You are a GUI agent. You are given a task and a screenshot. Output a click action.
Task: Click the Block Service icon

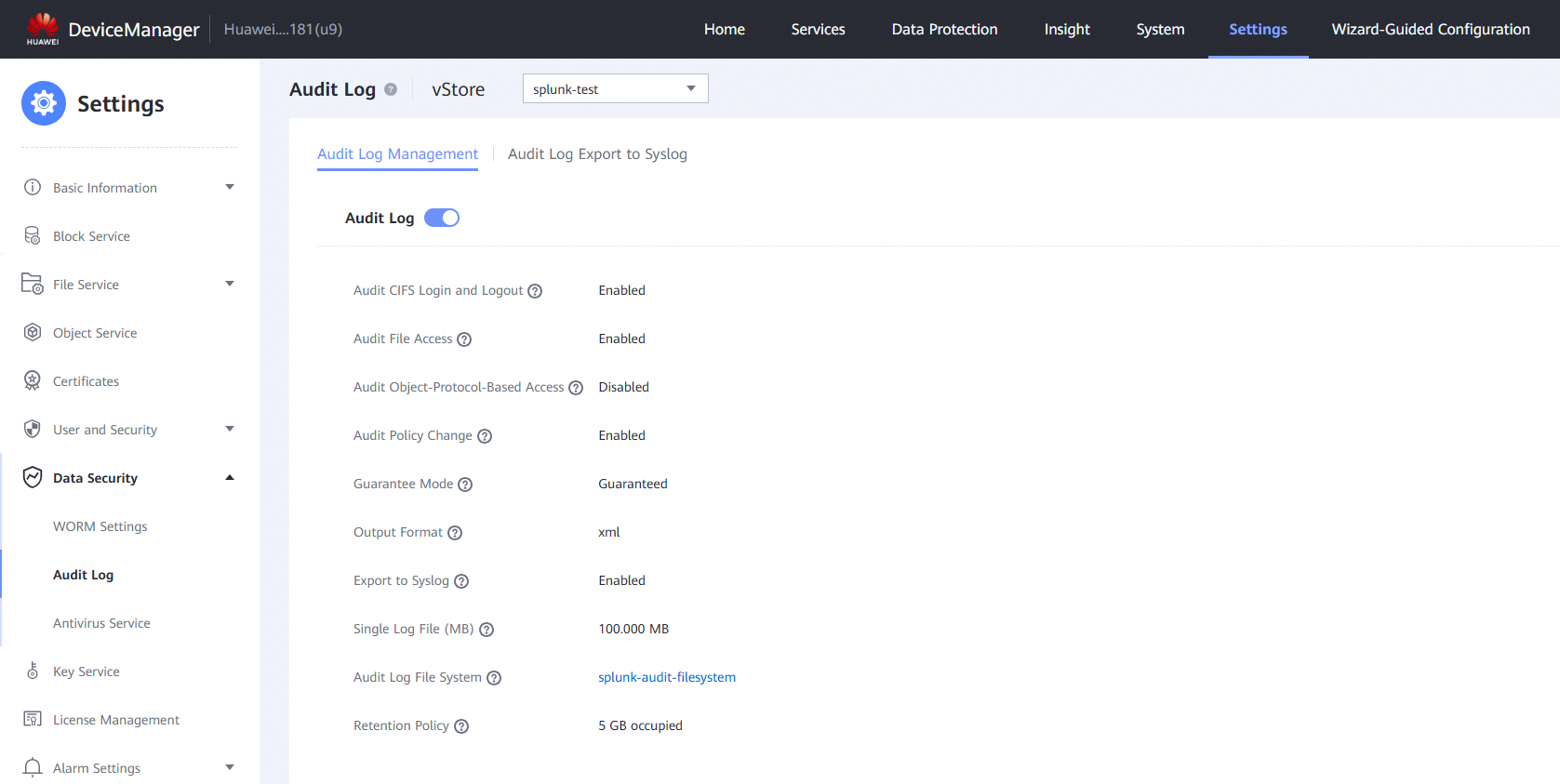coord(33,235)
